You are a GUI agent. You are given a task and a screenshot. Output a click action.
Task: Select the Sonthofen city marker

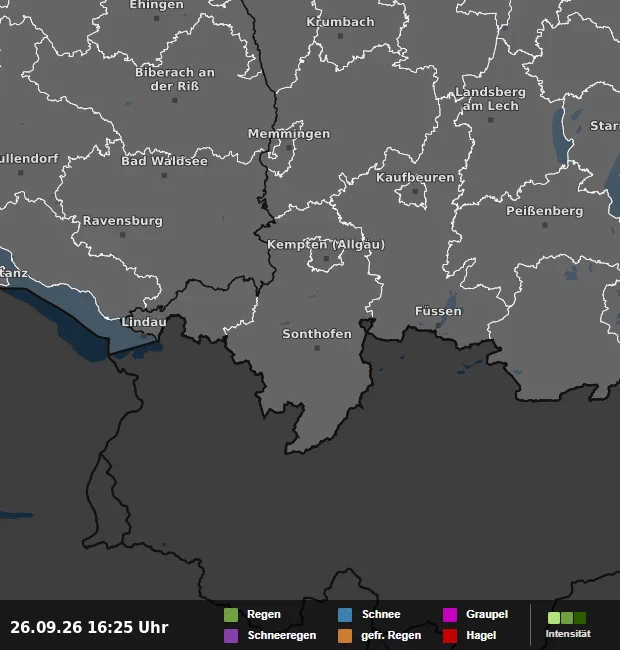[317, 348]
